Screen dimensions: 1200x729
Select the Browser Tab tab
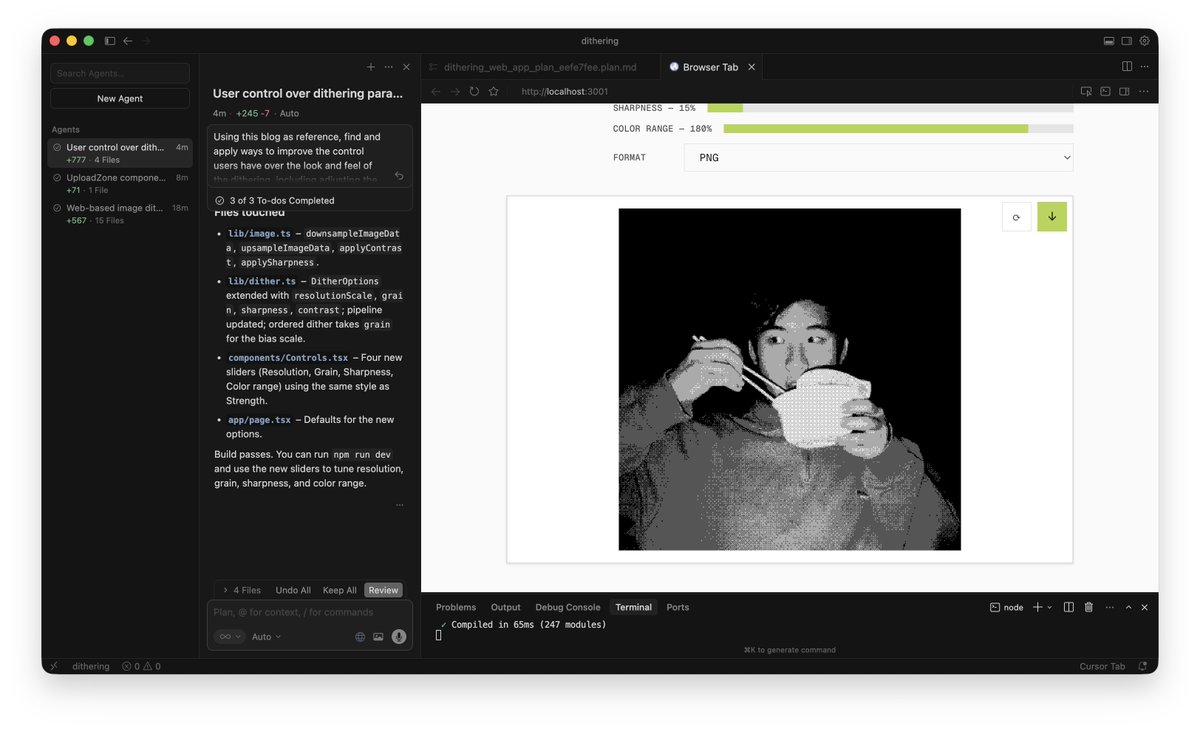click(710, 67)
